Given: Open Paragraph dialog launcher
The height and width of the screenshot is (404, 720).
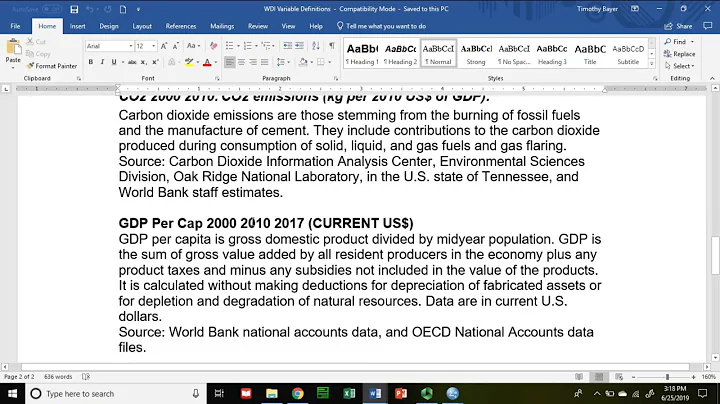Looking at the screenshot, I should (x=336, y=79).
